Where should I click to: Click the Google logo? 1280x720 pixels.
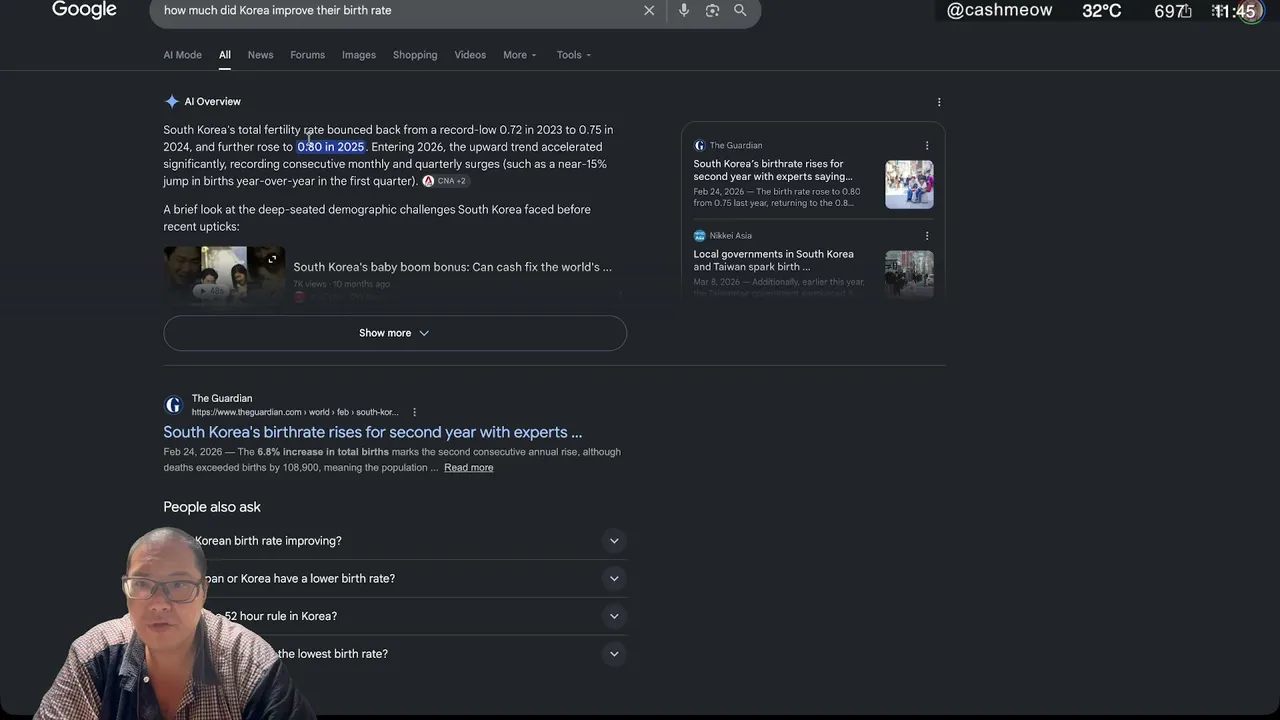click(84, 10)
